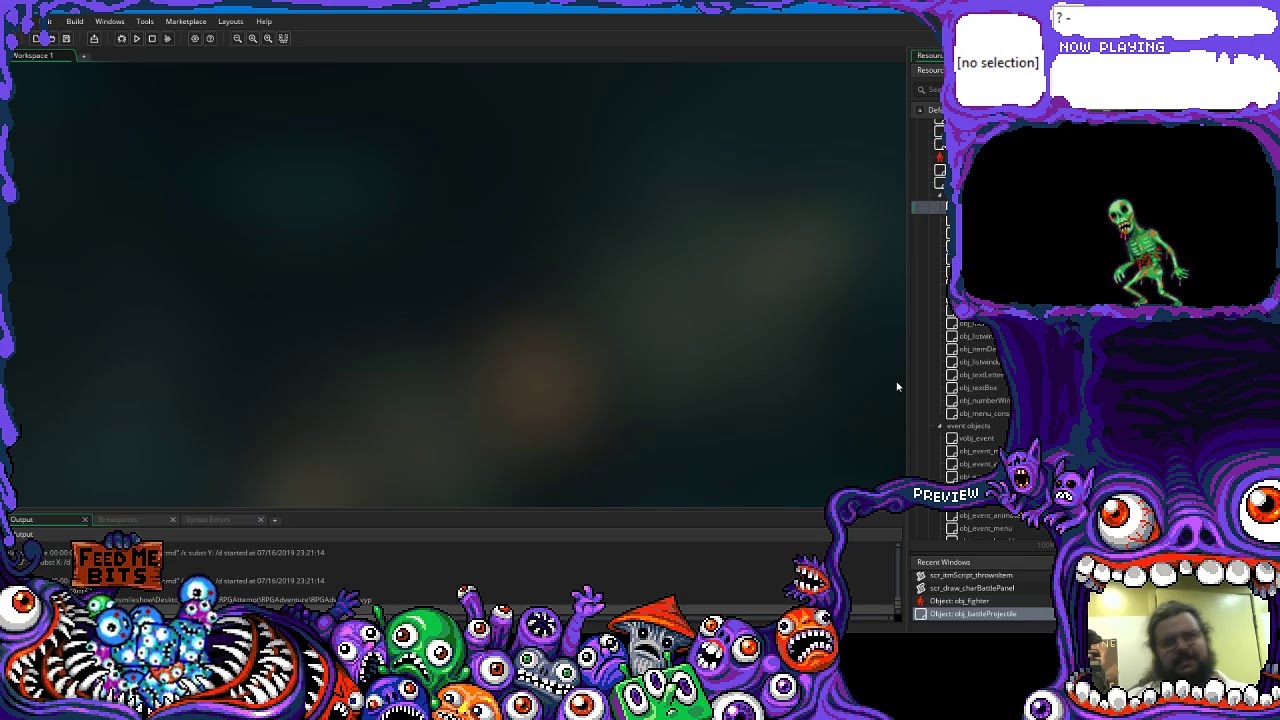Click the Save Project toolbar icon
This screenshot has height=720, width=1280.
click(x=66, y=39)
